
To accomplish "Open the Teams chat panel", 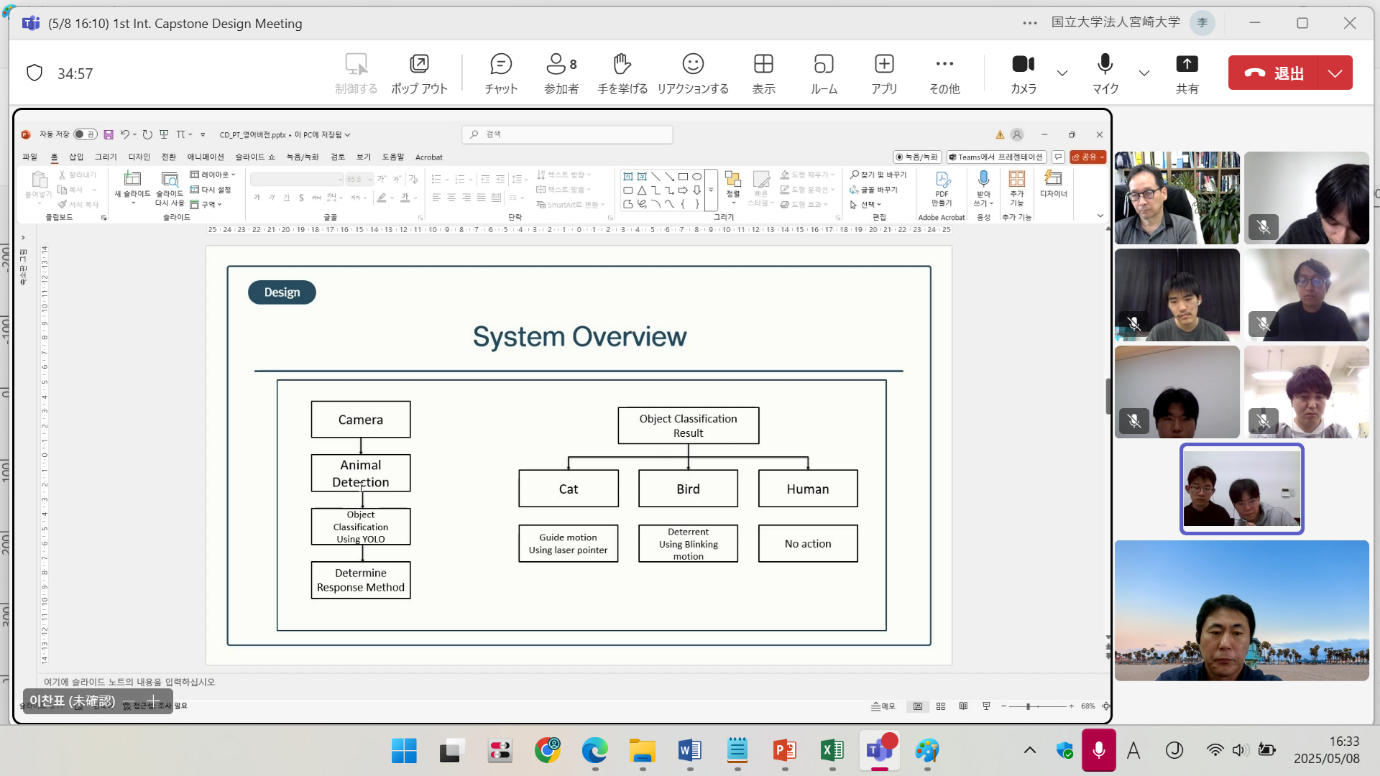I will pyautogui.click(x=501, y=73).
